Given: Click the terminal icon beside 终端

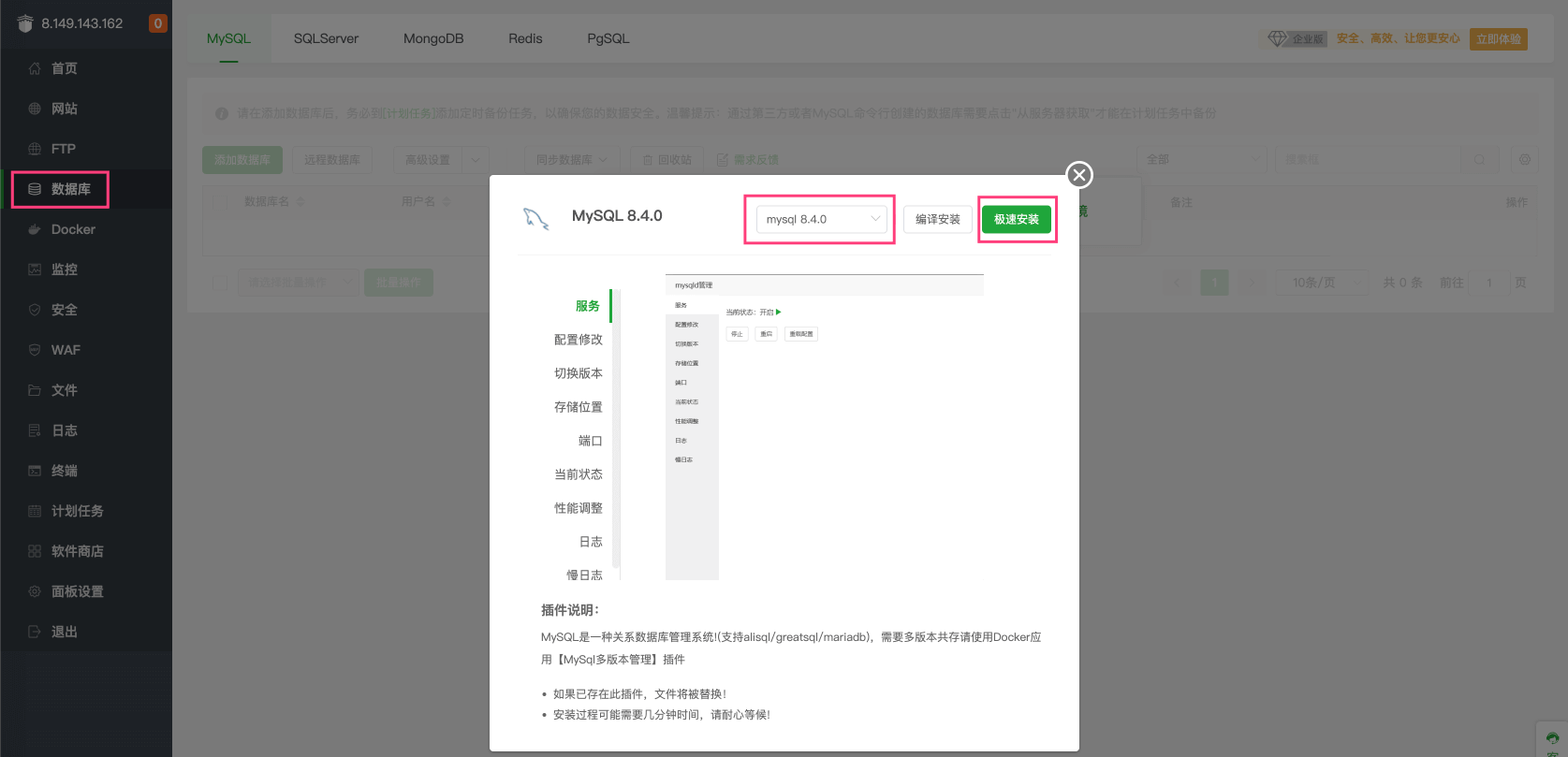Looking at the screenshot, I should point(35,471).
